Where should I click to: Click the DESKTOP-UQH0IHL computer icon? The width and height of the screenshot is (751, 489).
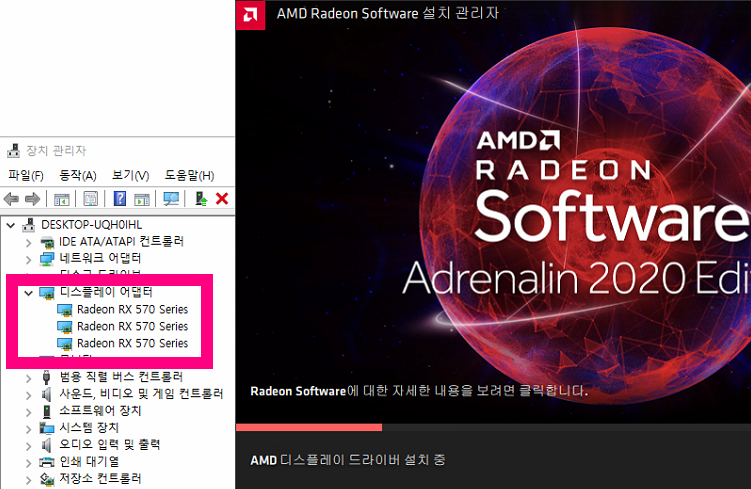click(x=29, y=225)
